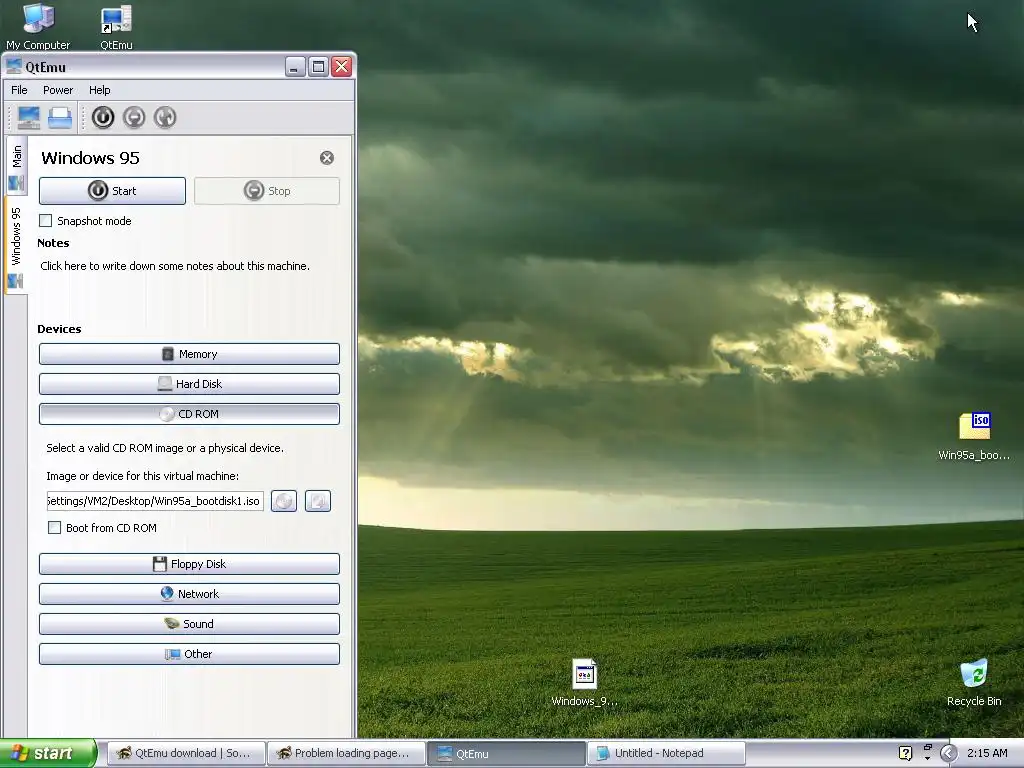Screen dimensions: 1024x768
Task: Collapse the CD ROM section
Action: click(189, 414)
